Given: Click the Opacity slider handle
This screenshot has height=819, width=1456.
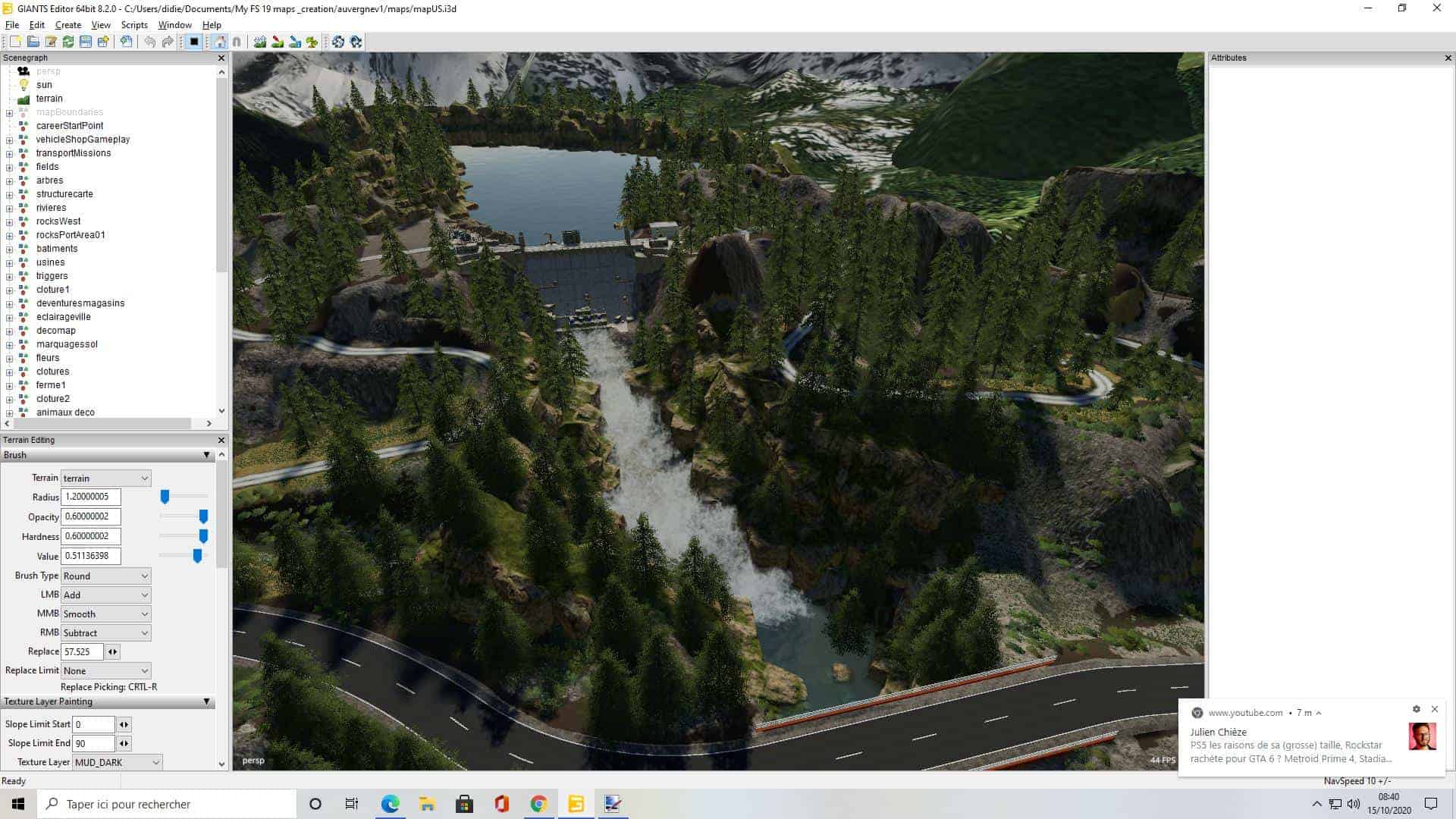Looking at the screenshot, I should [x=203, y=516].
